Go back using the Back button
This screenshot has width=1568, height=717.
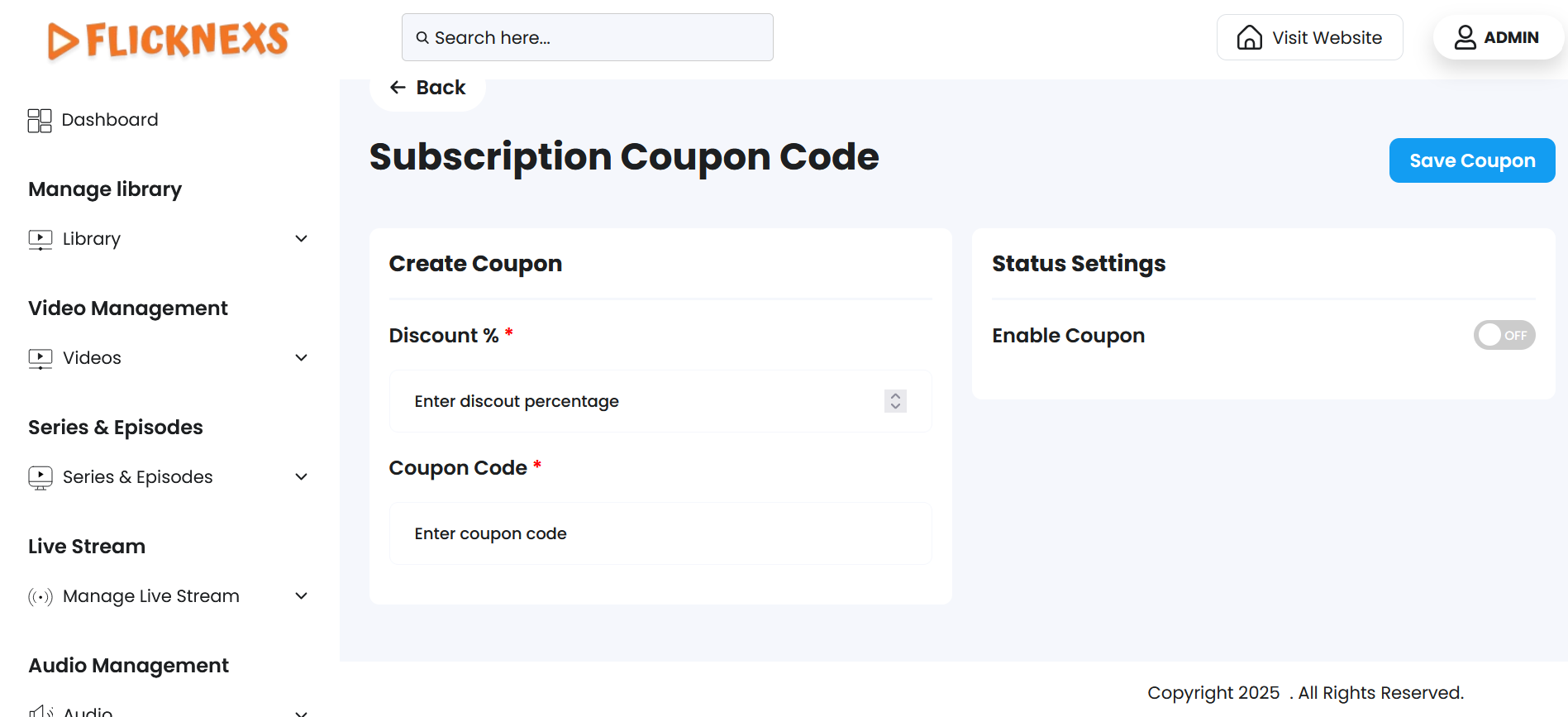click(427, 88)
